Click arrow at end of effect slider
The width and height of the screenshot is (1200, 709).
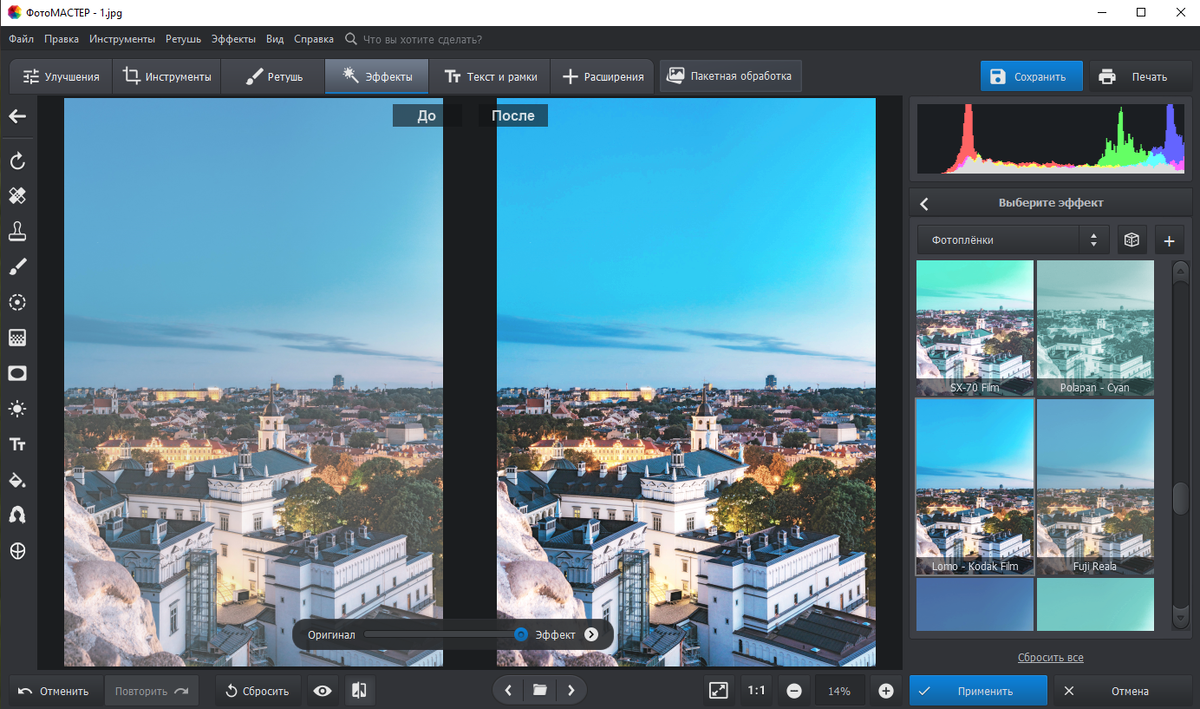[x=591, y=634]
